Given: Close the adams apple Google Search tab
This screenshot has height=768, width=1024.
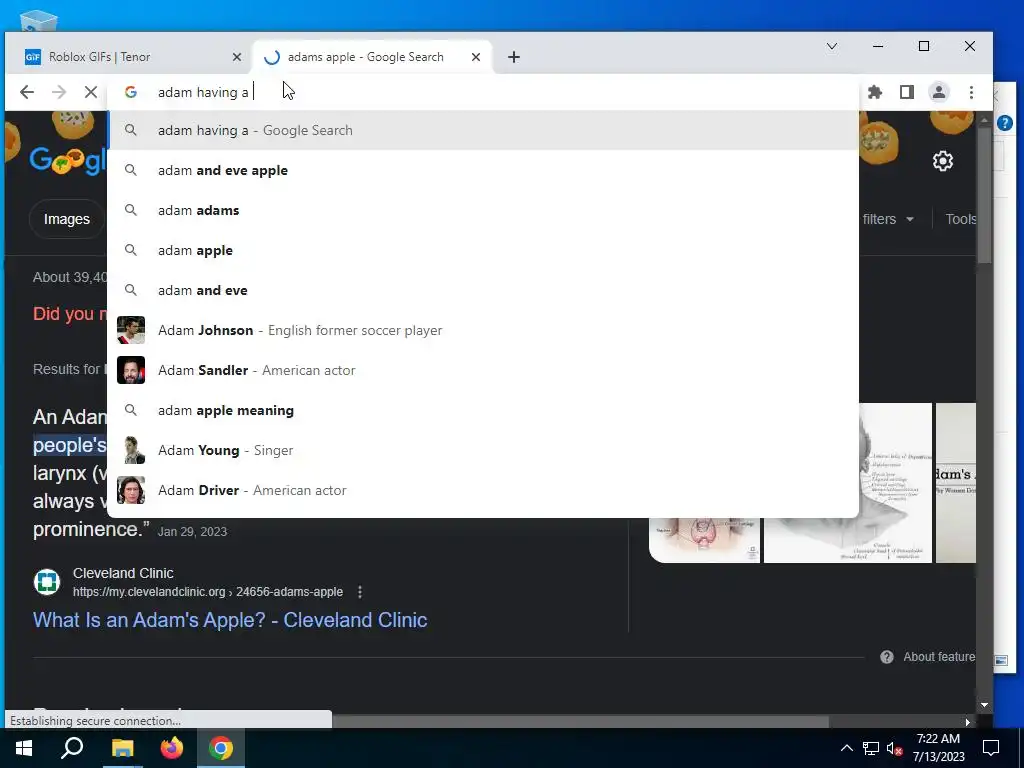Looking at the screenshot, I should point(476,57).
